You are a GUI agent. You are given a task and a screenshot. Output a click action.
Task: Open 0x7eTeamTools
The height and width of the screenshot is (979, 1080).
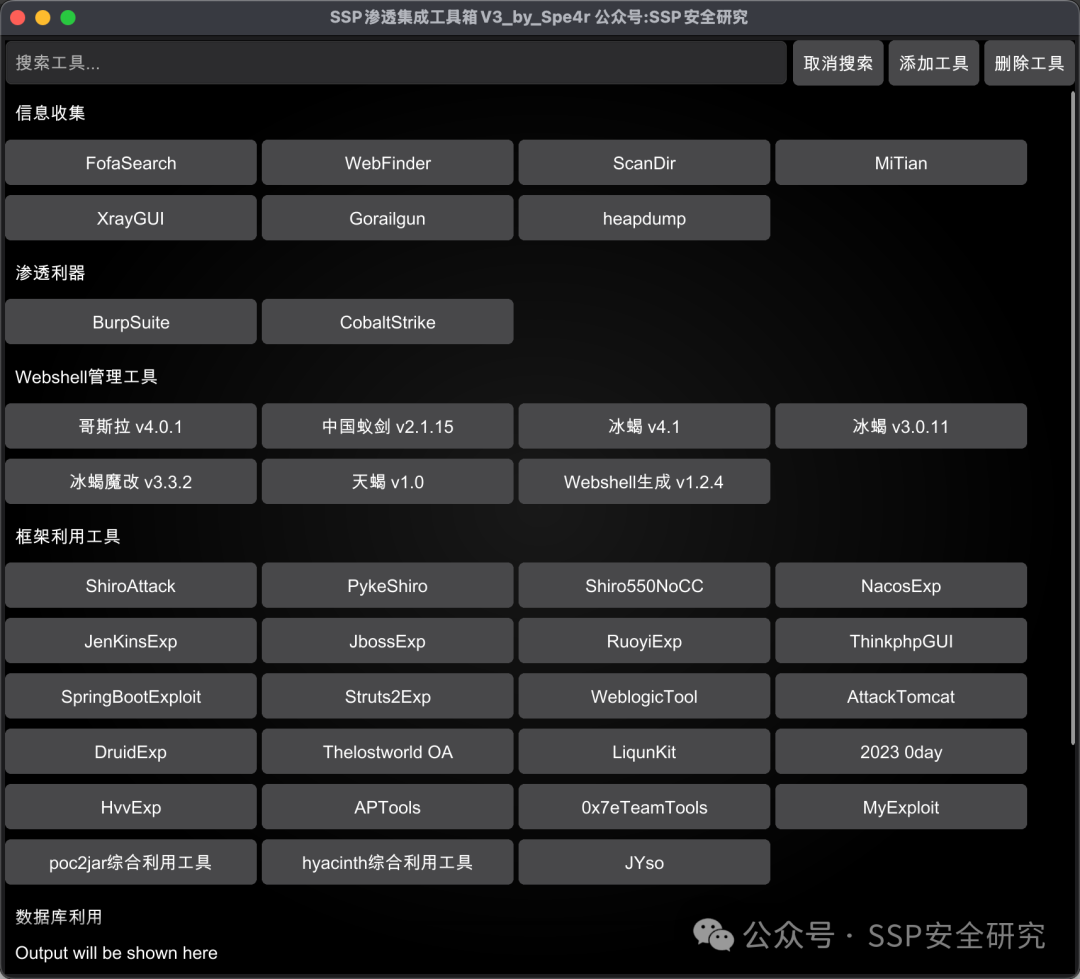coord(644,807)
